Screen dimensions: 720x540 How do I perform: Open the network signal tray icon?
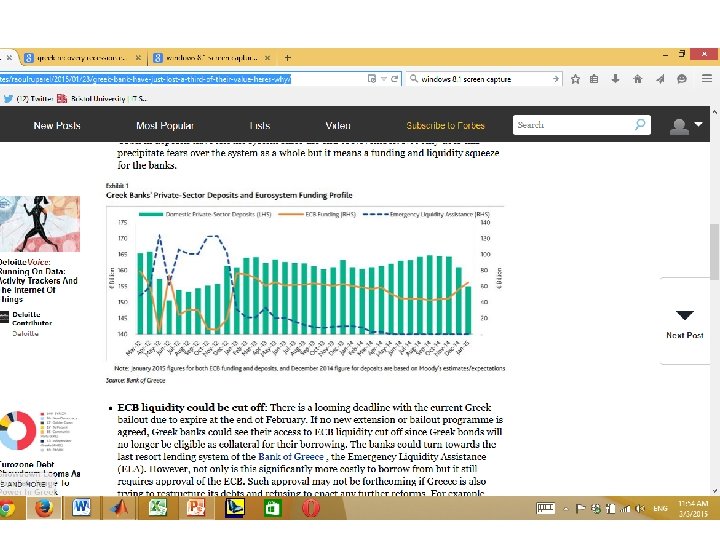click(625, 509)
